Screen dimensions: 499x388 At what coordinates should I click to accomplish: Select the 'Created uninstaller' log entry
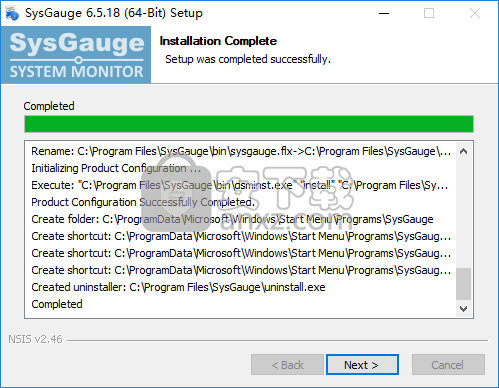(x=178, y=287)
